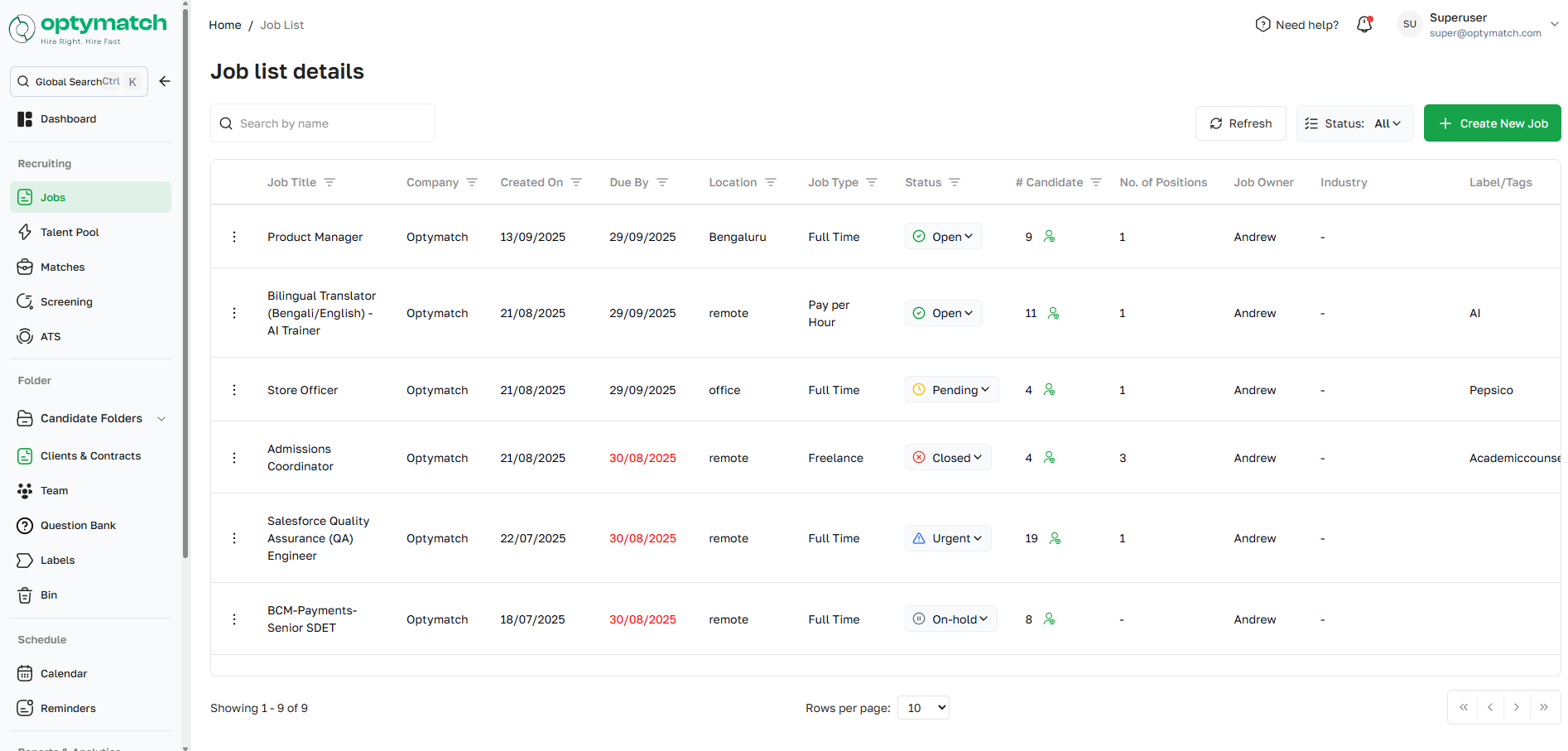
Task: Open row actions menu for Product Manager
Action: pos(234,237)
